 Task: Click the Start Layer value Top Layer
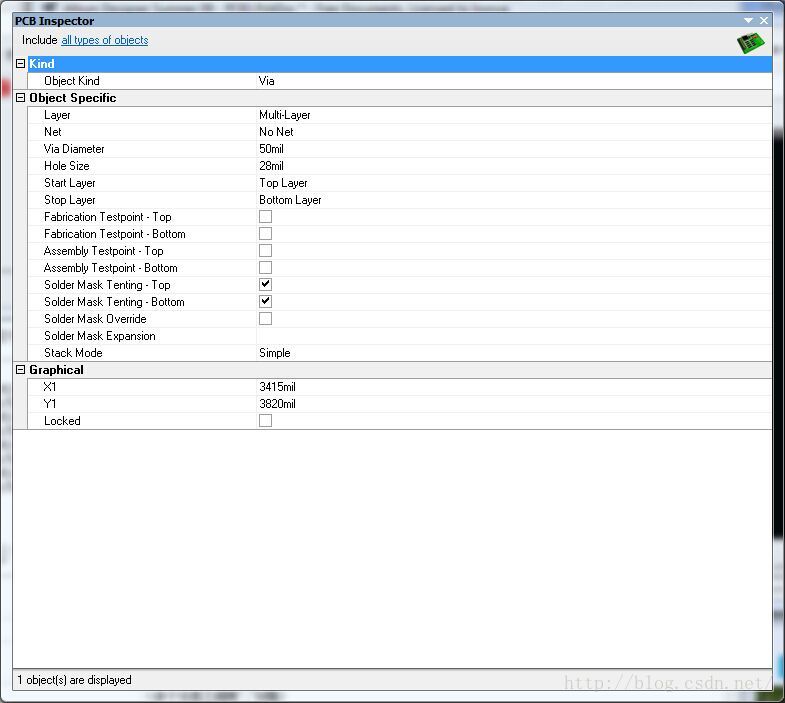(x=514, y=183)
